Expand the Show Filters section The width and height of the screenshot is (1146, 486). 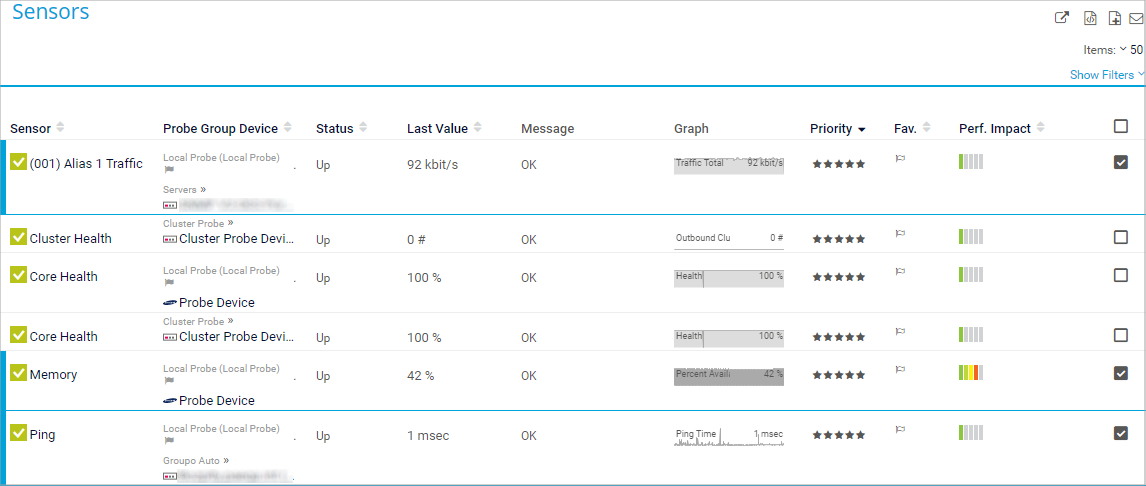[1106, 75]
